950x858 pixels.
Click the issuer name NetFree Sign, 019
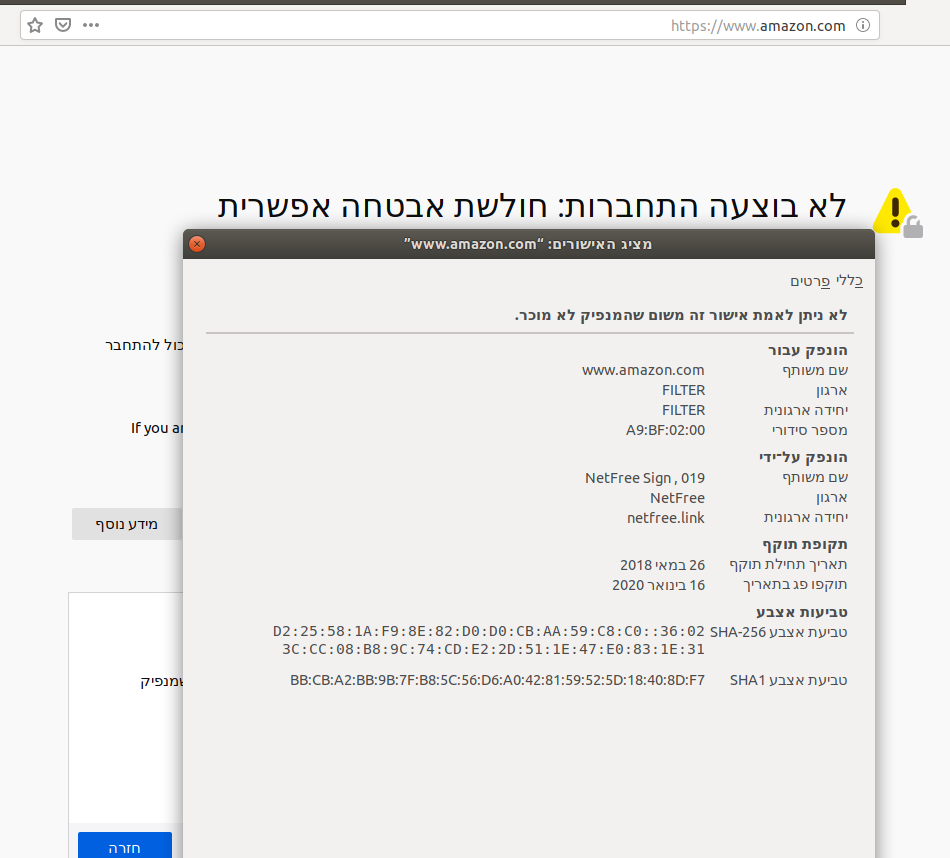(644, 478)
